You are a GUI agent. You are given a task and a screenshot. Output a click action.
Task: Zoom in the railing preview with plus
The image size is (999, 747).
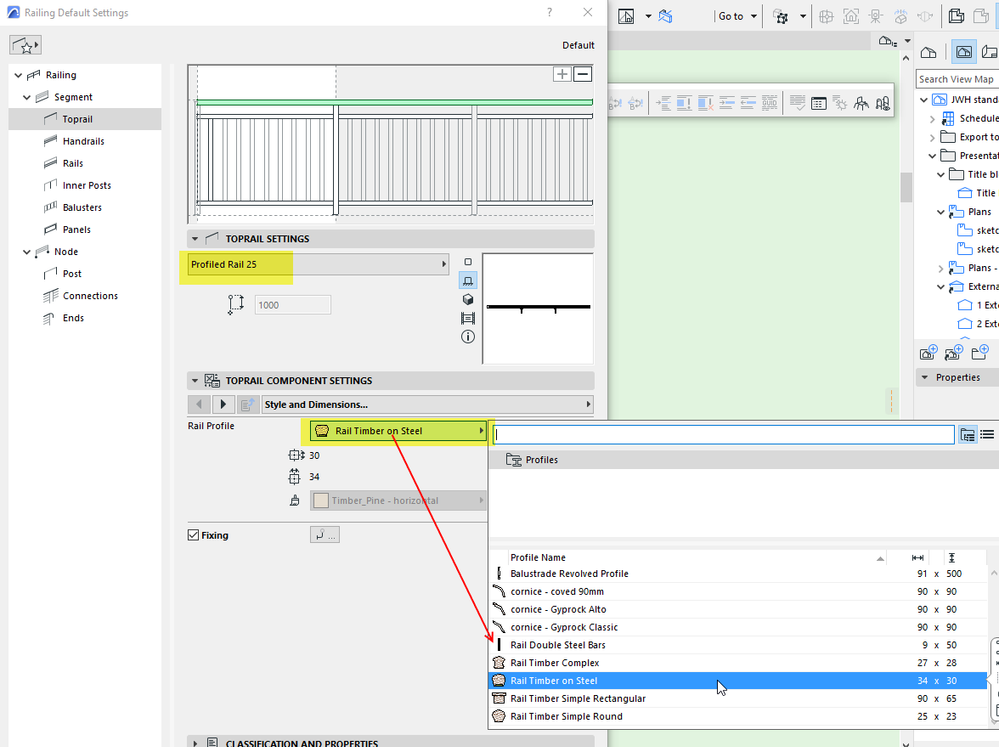562,74
